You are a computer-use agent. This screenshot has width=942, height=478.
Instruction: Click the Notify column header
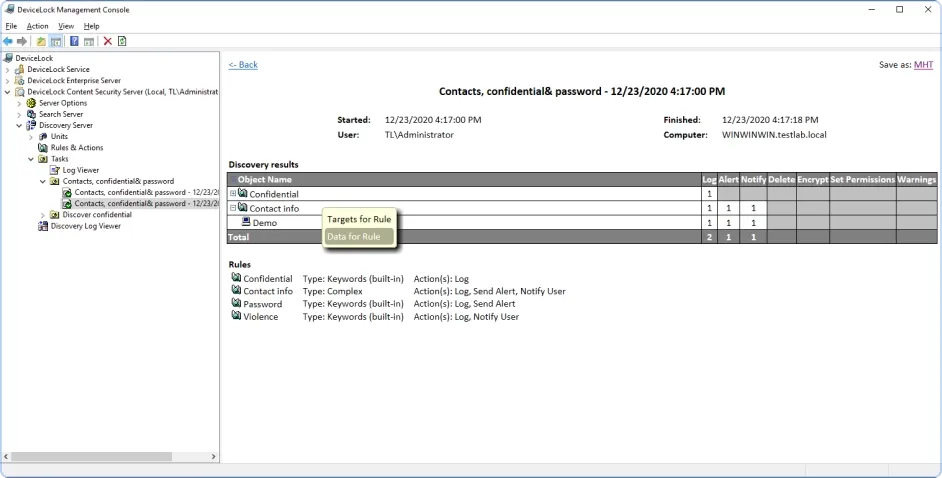753,179
